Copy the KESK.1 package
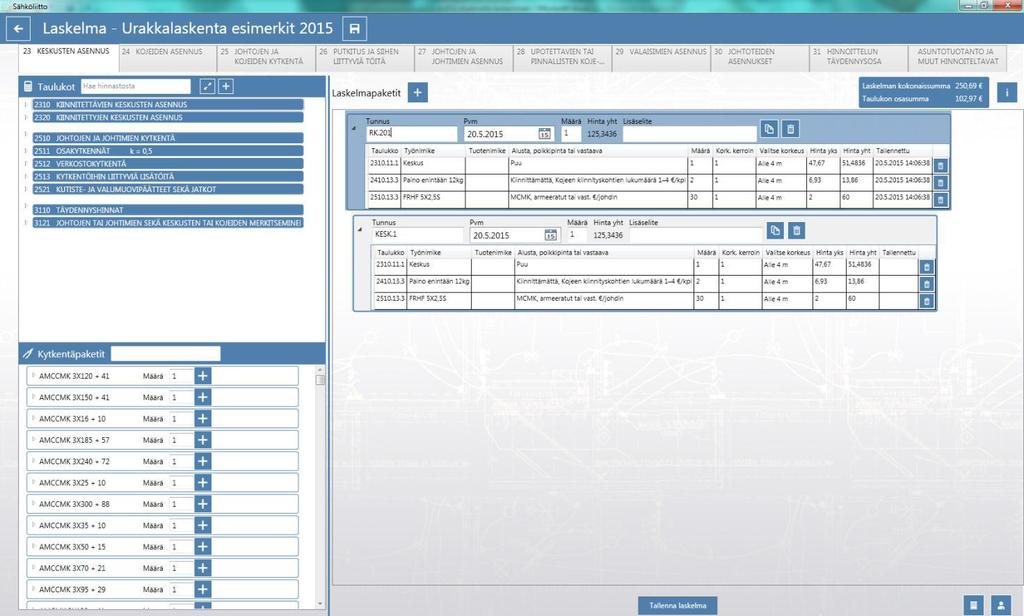1024x616 pixels. pos(775,230)
